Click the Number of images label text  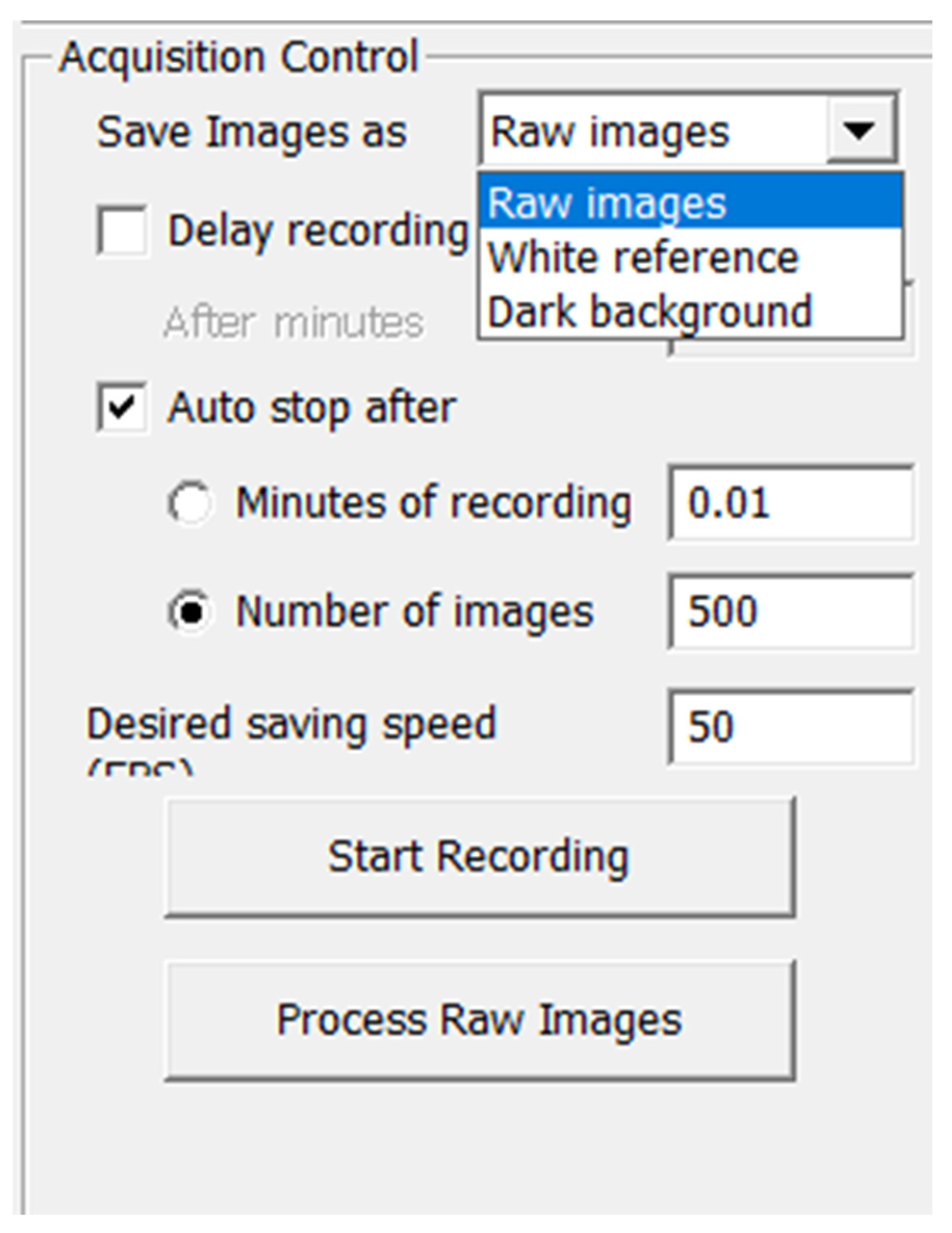[x=415, y=611]
